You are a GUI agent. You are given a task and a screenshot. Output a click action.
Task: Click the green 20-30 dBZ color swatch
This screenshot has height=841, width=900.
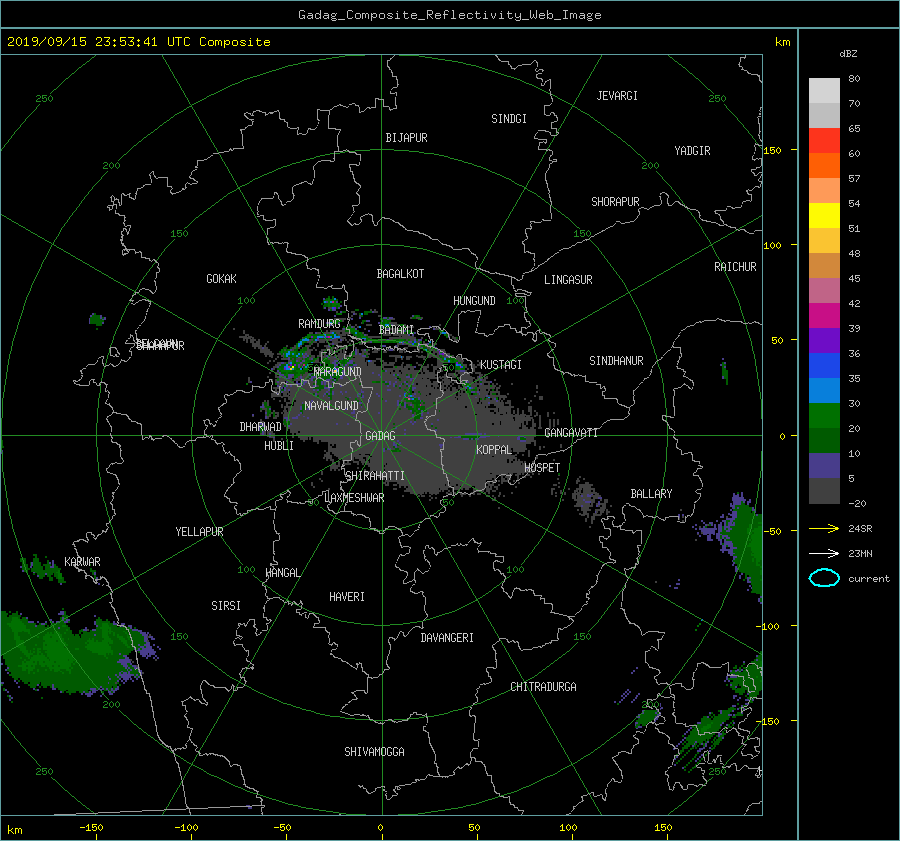pyautogui.click(x=824, y=416)
